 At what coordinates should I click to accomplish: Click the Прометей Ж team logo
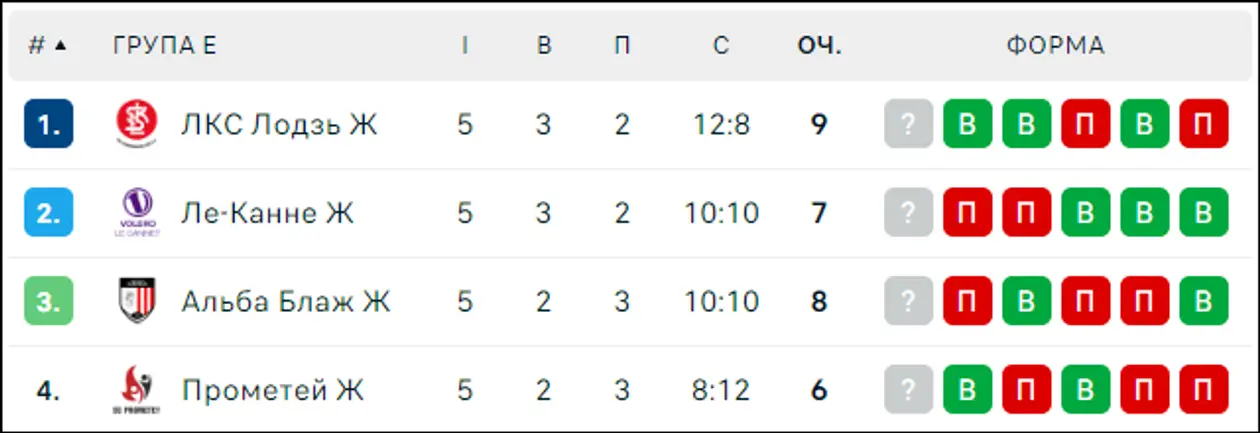[137, 389]
